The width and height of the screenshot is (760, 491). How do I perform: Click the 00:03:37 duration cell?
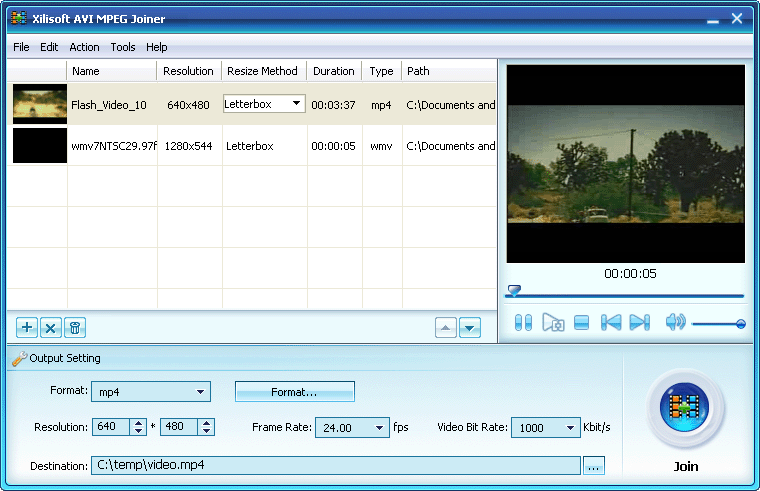(x=333, y=105)
